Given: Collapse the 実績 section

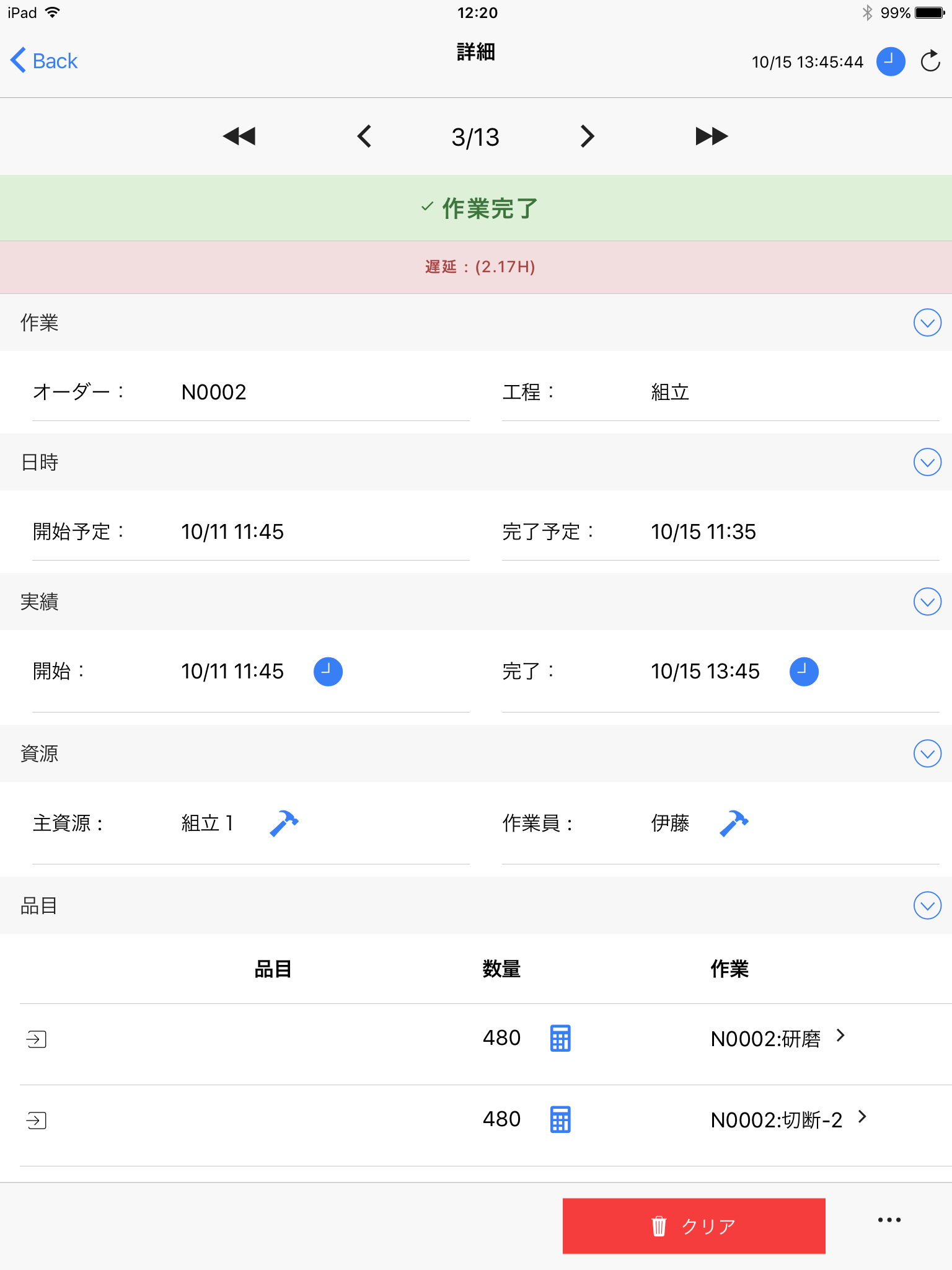Looking at the screenshot, I should tap(927, 602).
